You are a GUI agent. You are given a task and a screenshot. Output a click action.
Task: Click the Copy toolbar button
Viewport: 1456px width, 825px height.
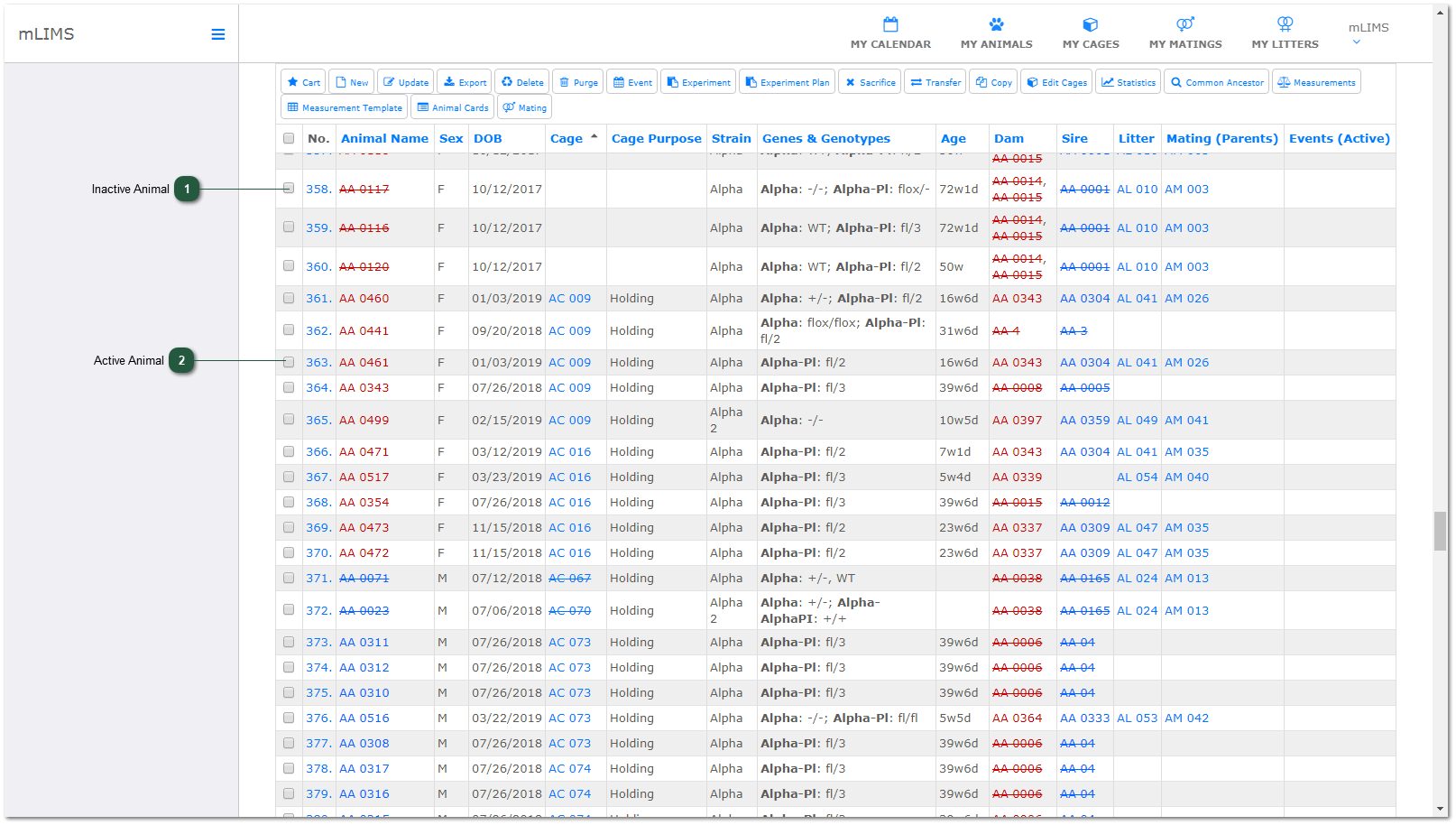(993, 82)
